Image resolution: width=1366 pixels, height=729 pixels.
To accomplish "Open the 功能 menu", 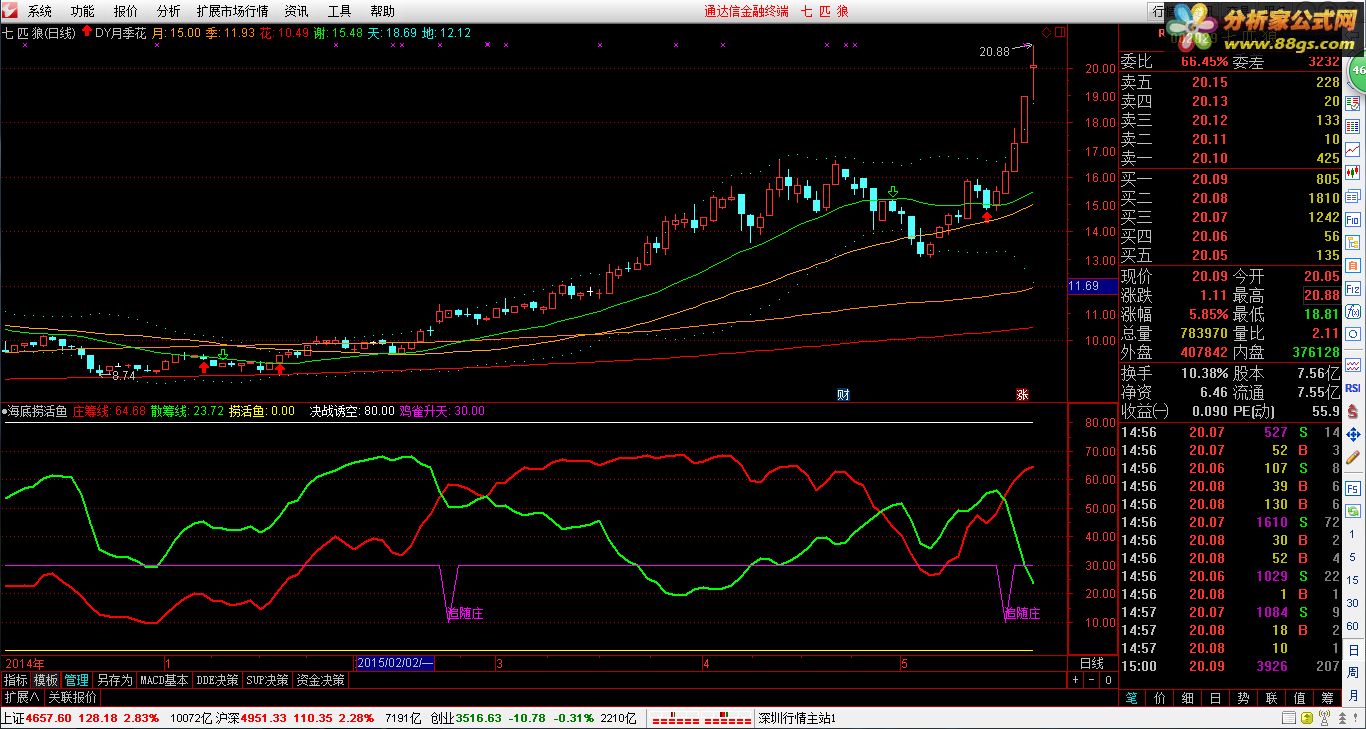I will 82,11.
